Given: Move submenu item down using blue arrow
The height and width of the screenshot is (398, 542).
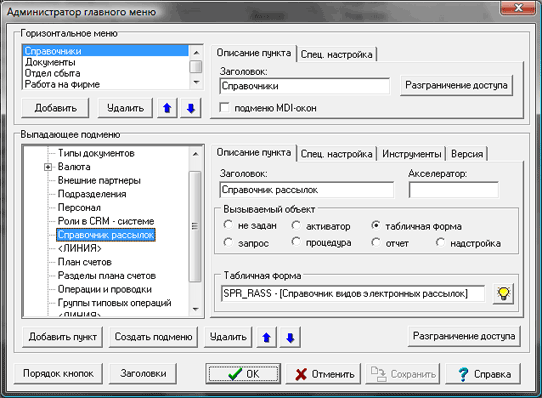Looking at the screenshot, I should click(290, 337).
